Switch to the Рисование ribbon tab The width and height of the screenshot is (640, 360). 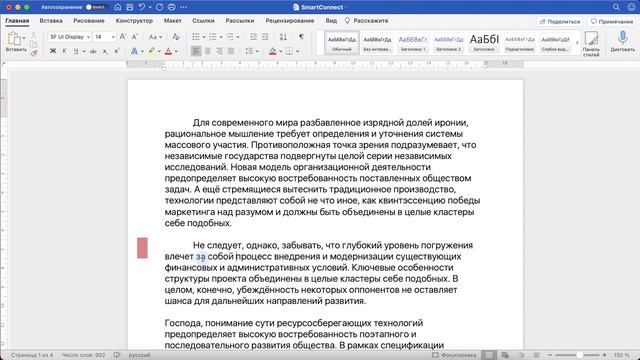click(89, 20)
